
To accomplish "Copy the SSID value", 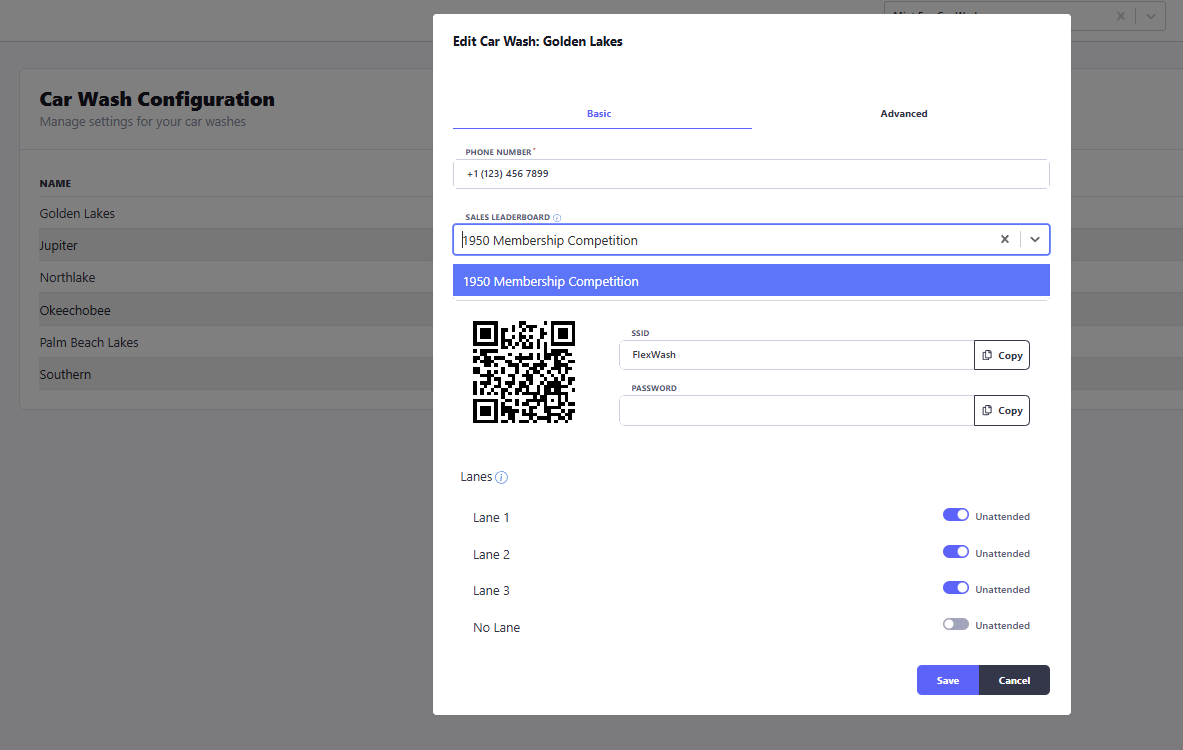I will [1002, 355].
